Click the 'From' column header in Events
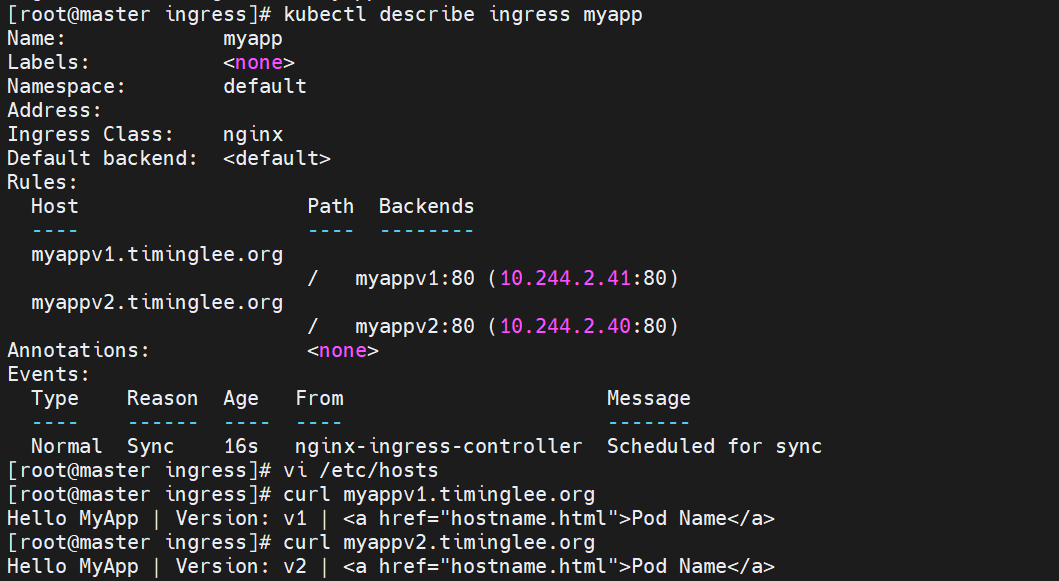The width and height of the screenshot is (1059, 581). (319, 399)
